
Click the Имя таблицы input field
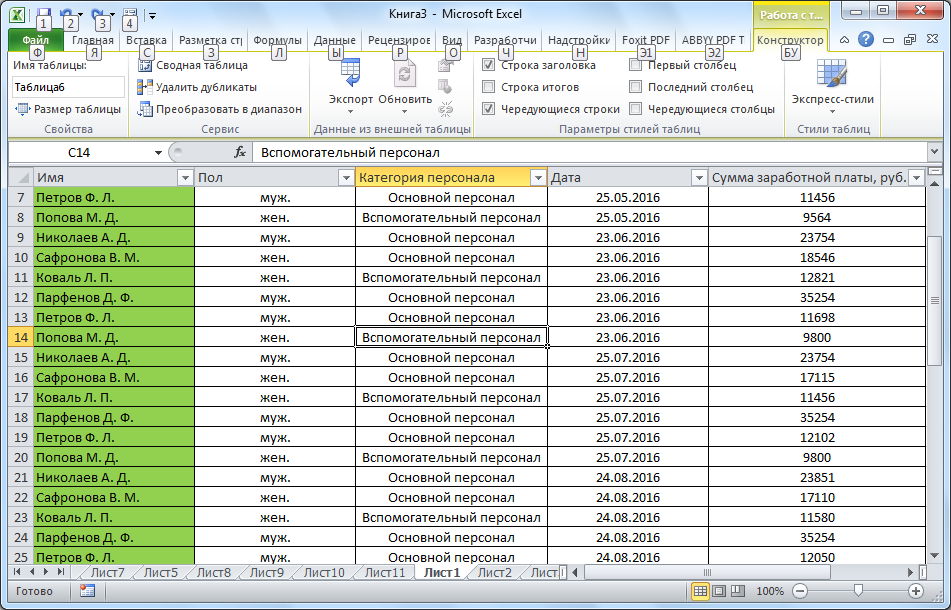point(68,87)
